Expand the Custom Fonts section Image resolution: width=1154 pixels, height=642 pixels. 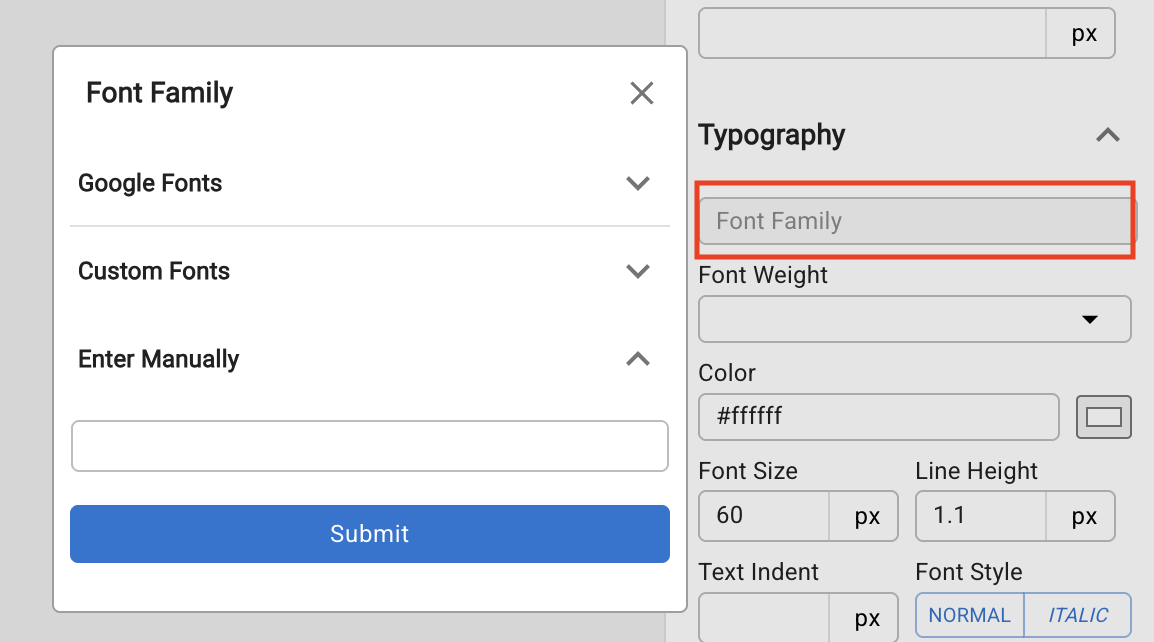pyautogui.click(x=637, y=271)
